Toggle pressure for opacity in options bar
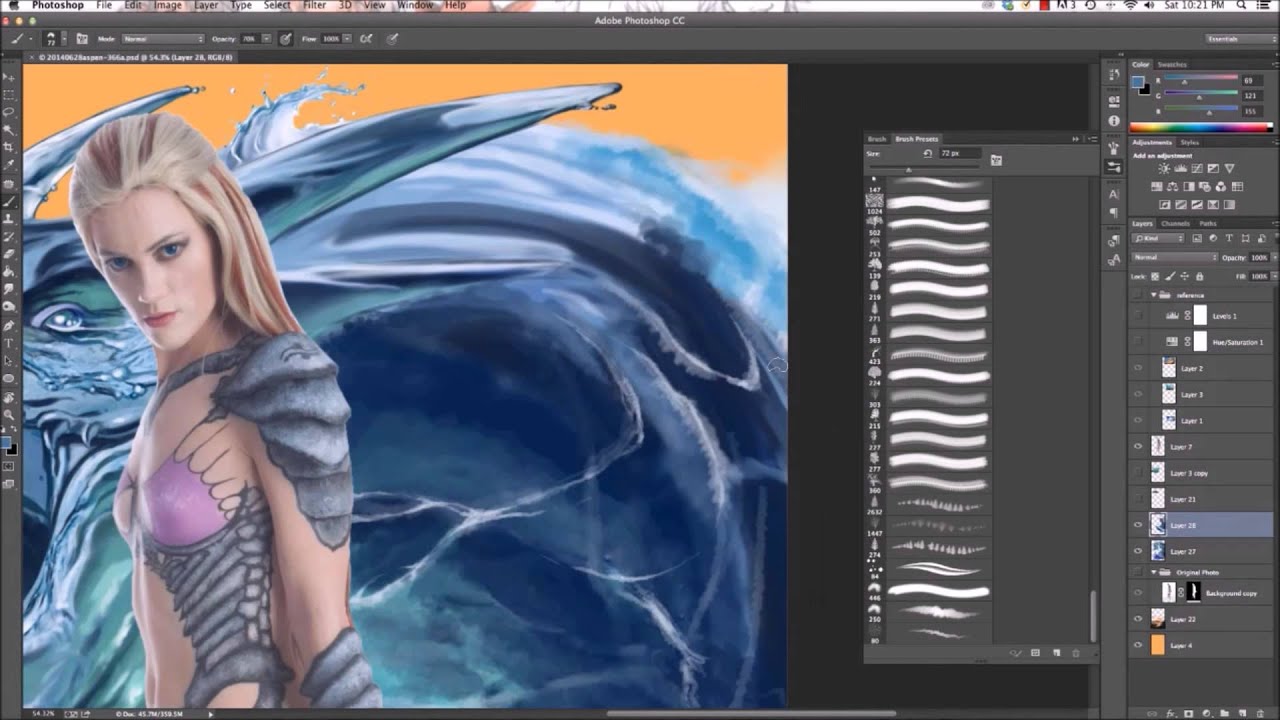1280x720 pixels. click(x=285, y=39)
